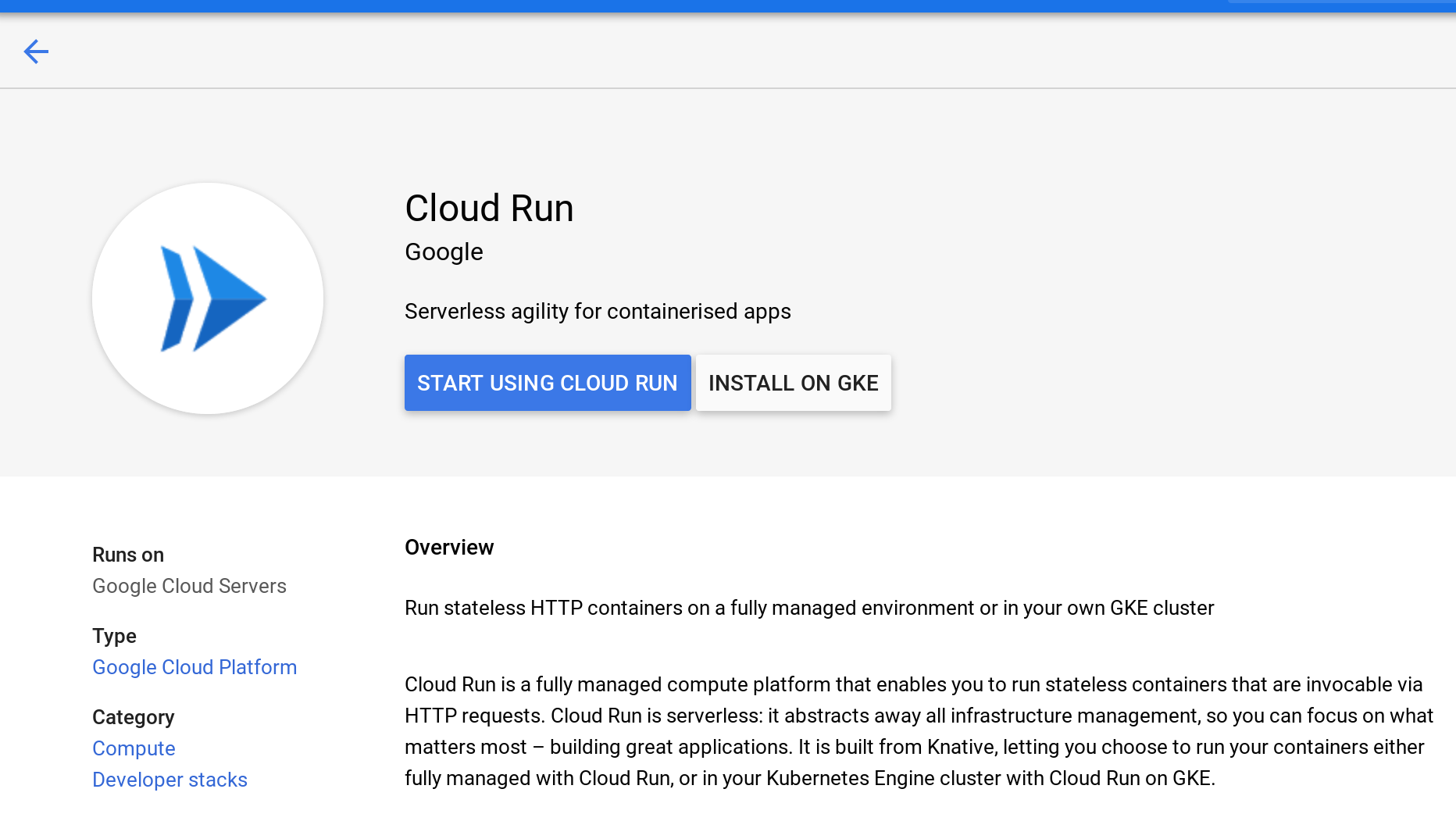
Task: Click the Cloud Run title heading
Action: click(489, 208)
